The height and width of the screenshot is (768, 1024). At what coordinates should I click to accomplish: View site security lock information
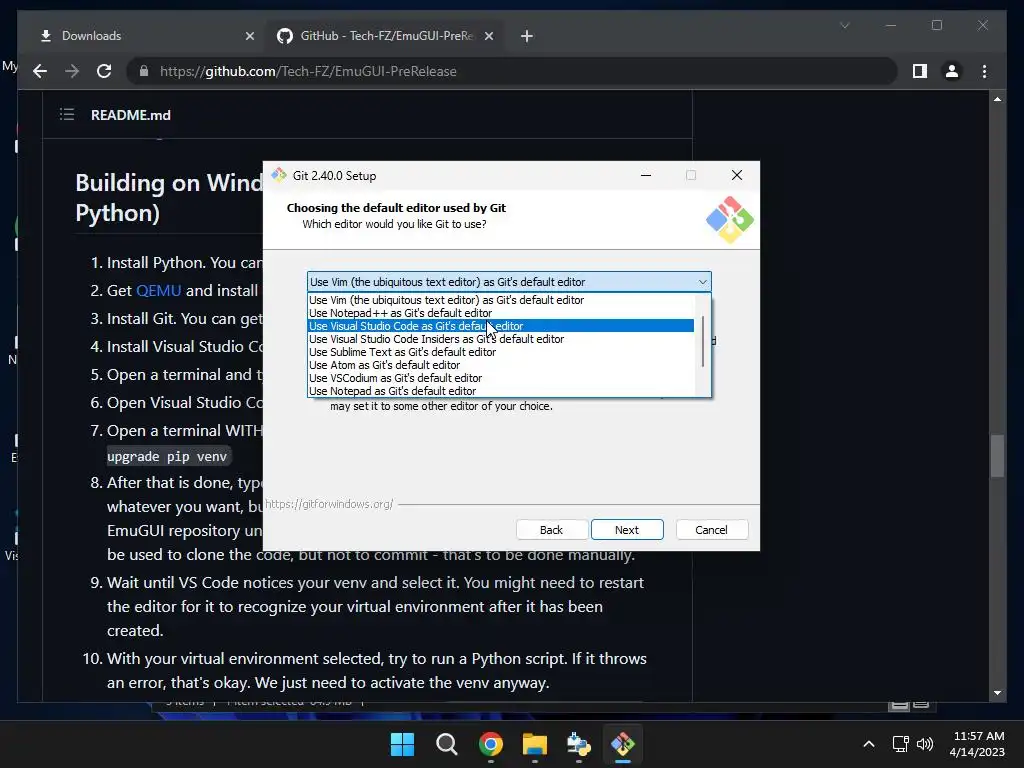(144, 71)
